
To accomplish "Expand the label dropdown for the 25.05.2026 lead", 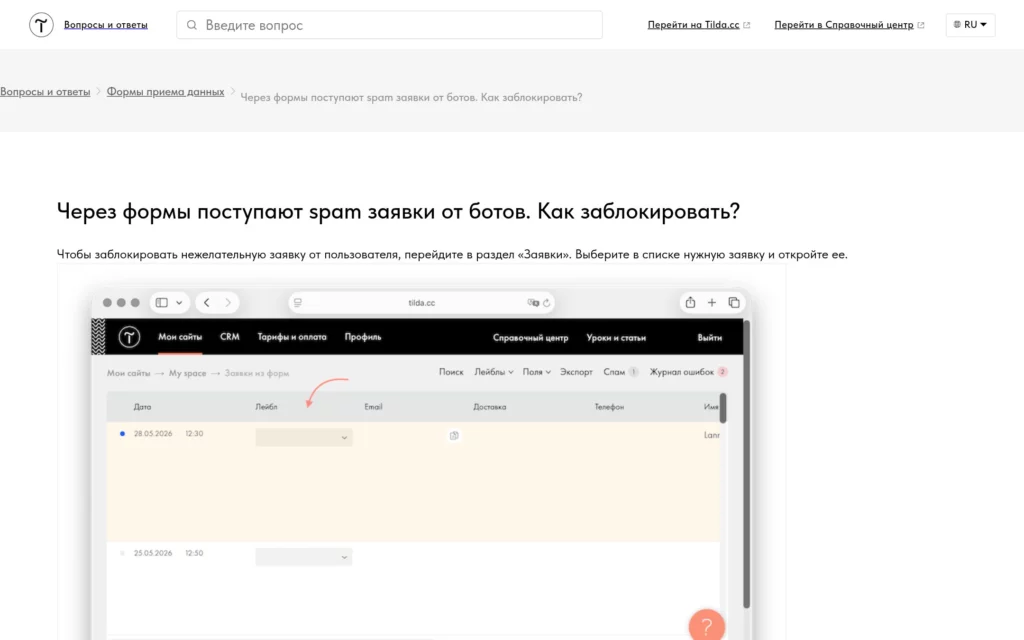I will tap(304, 556).
